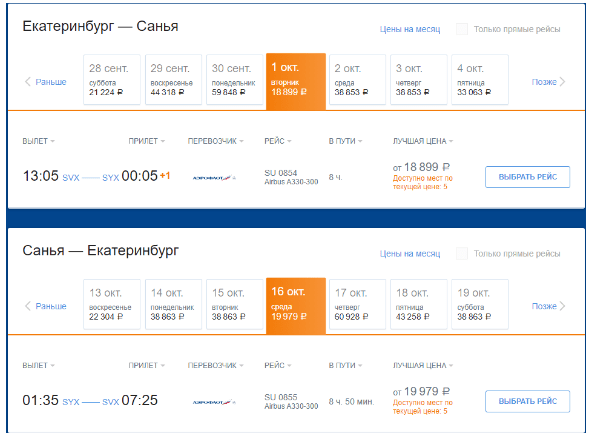Screen dimensions: 597x443
Task: Open Цены на месяц for return route
Action: (x=410, y=254)
